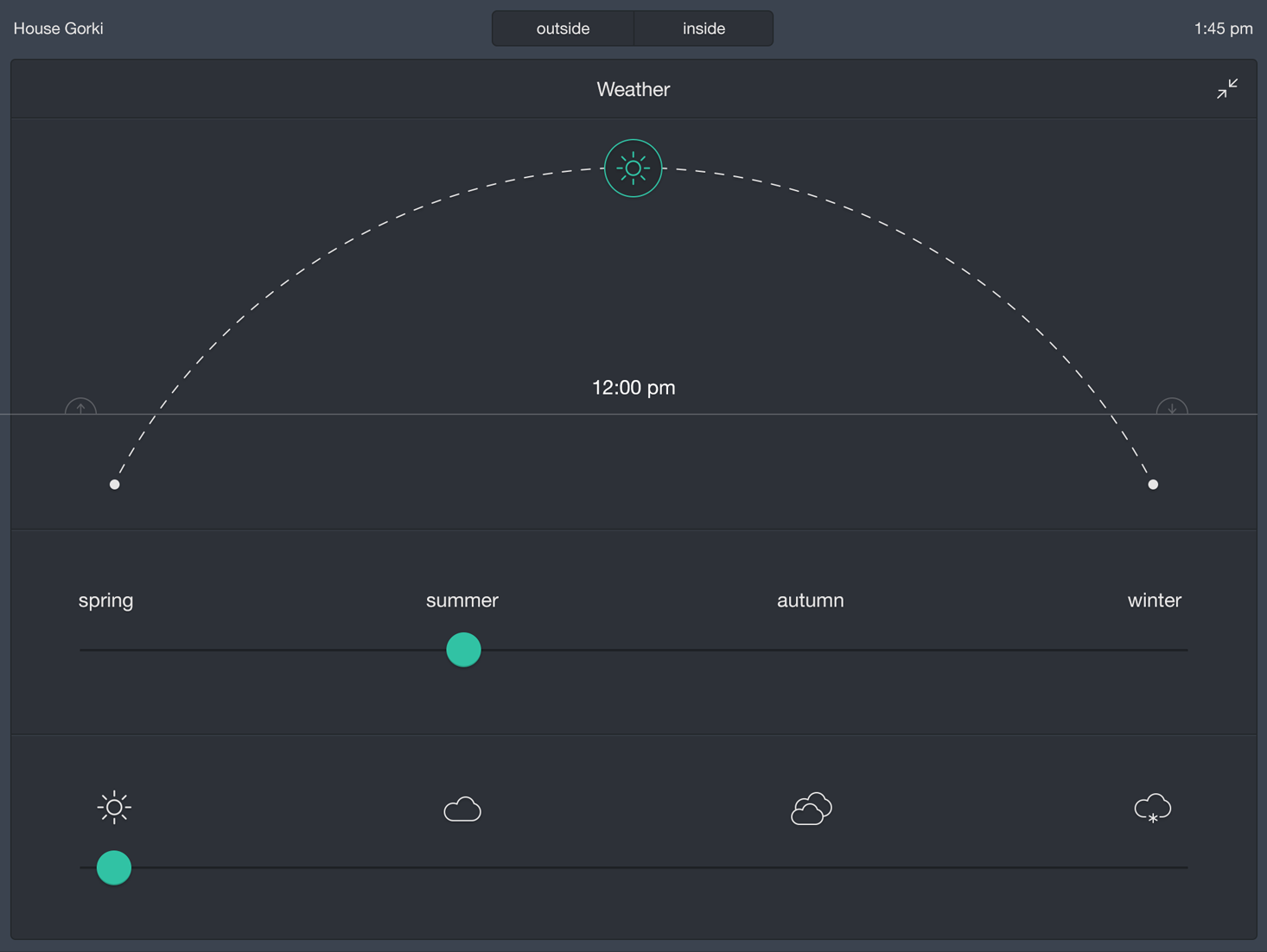The height and width of the screenshot is (952, 1267).
Task: Click the House Gorki title
Action: tap(59, 29)
